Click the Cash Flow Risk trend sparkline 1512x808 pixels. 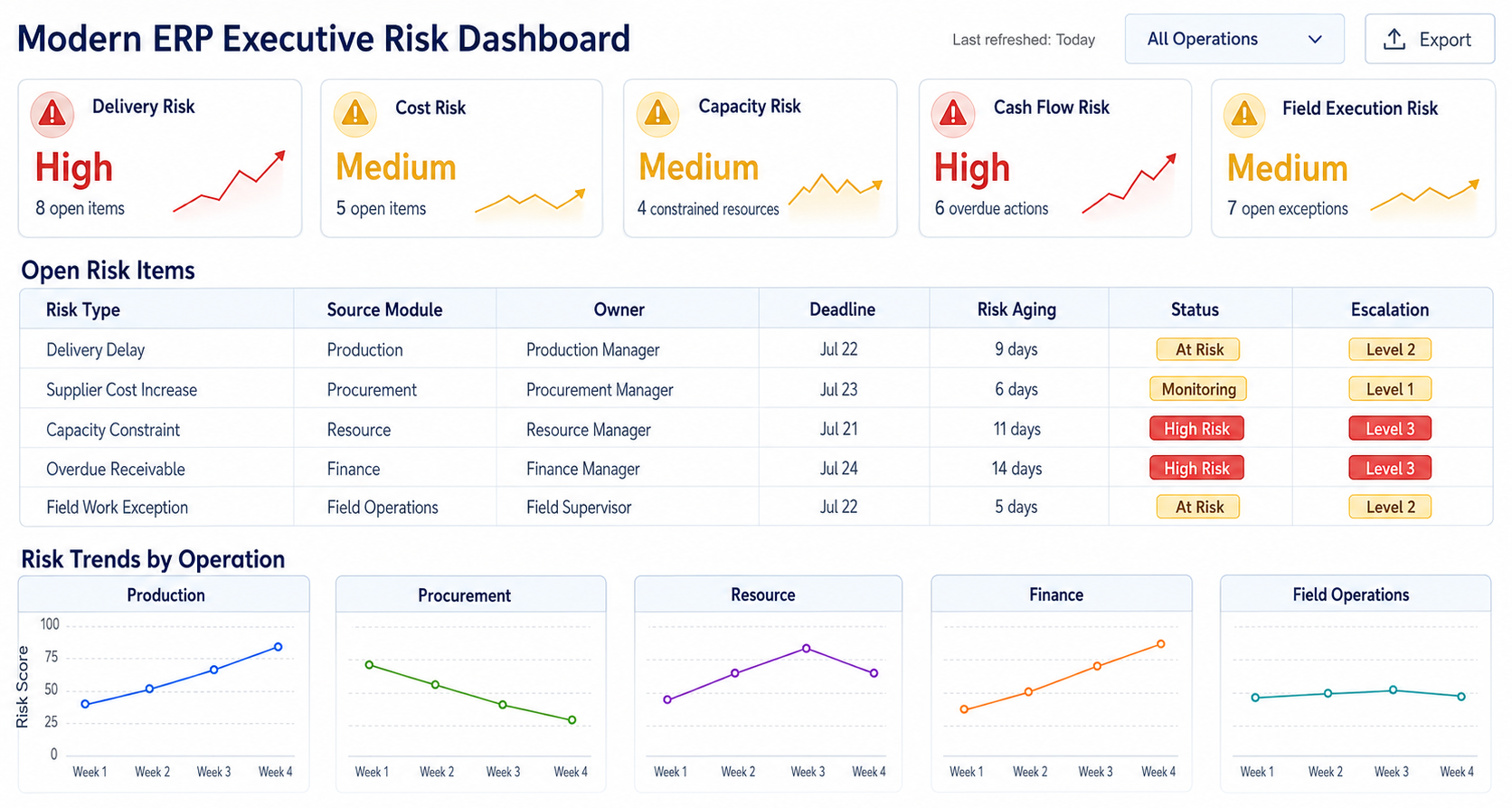coord(1129,184)
